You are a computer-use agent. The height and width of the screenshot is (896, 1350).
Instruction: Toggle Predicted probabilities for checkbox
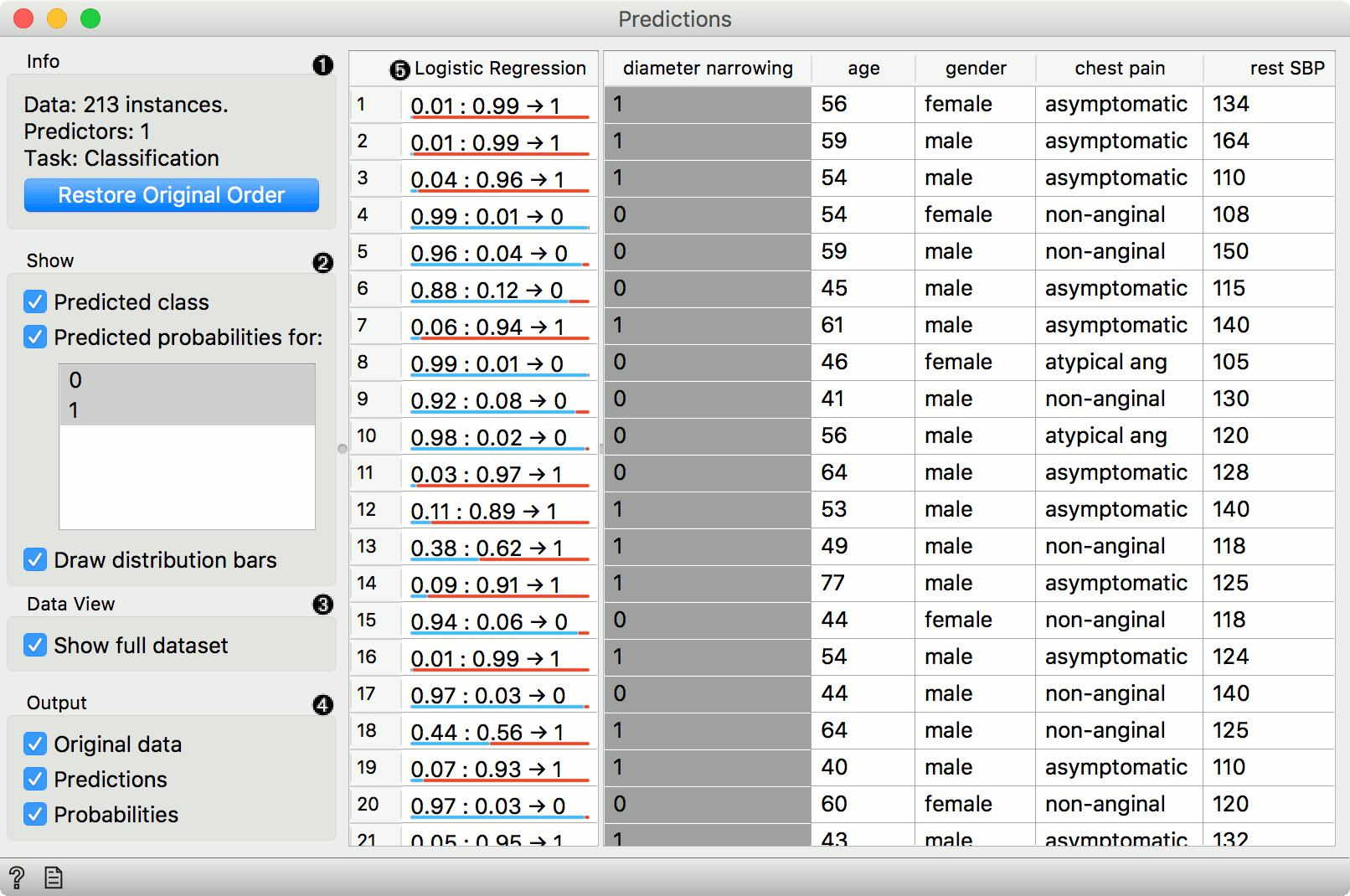coord(35,337)
